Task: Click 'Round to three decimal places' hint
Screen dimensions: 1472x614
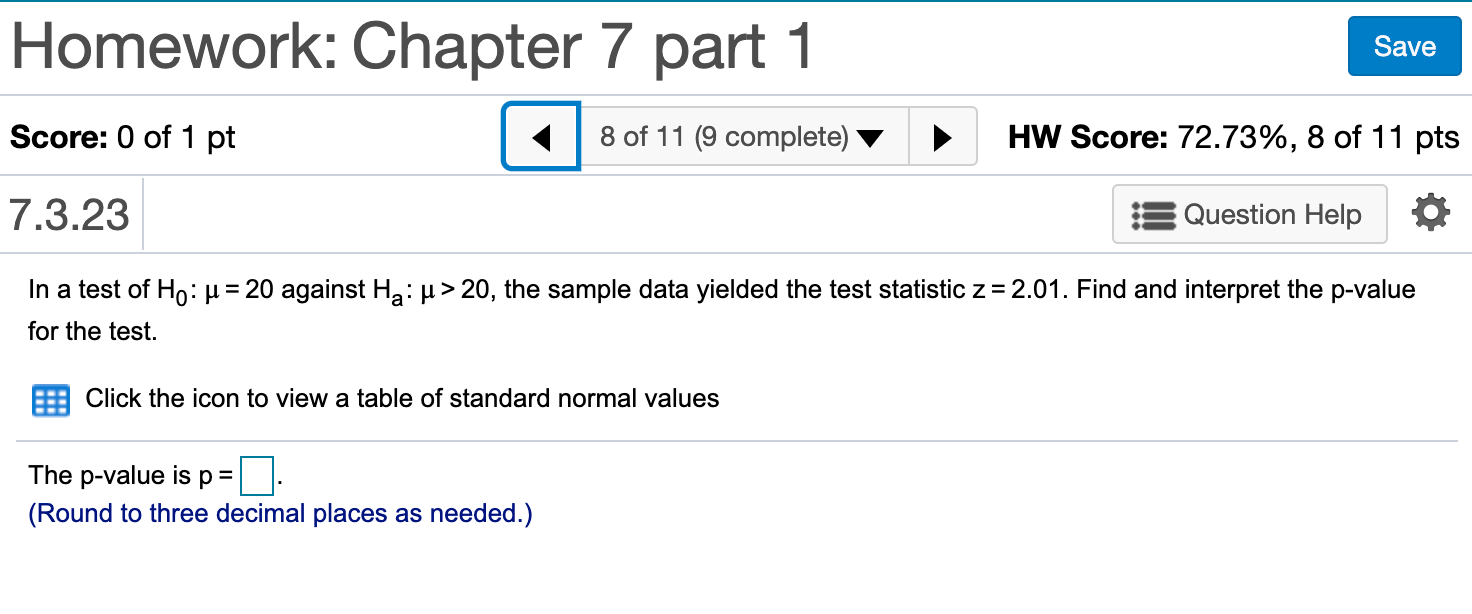Action: (280, 514)
